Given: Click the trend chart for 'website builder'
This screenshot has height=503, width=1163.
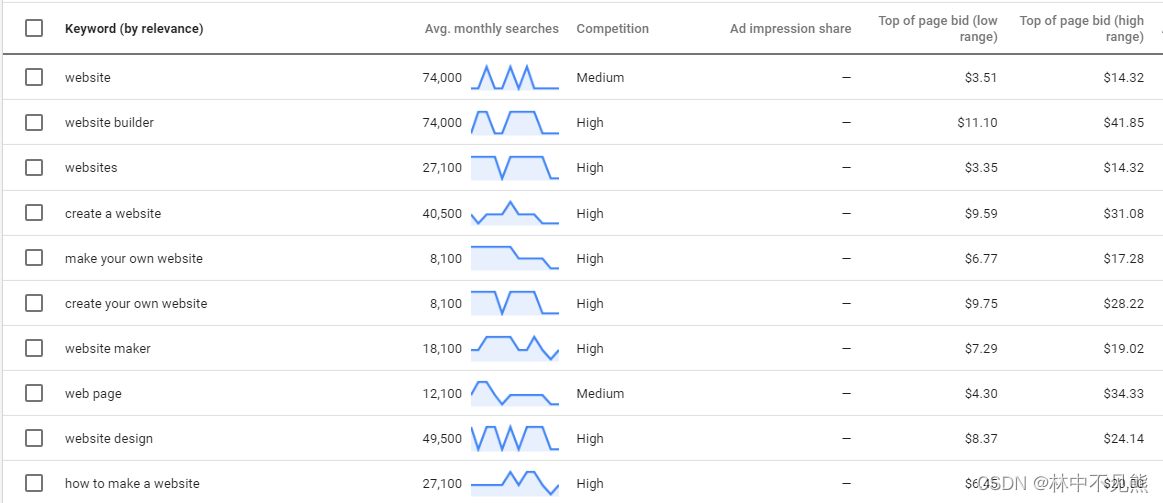Looking at the screenshot, I should (x=514, y=123).
